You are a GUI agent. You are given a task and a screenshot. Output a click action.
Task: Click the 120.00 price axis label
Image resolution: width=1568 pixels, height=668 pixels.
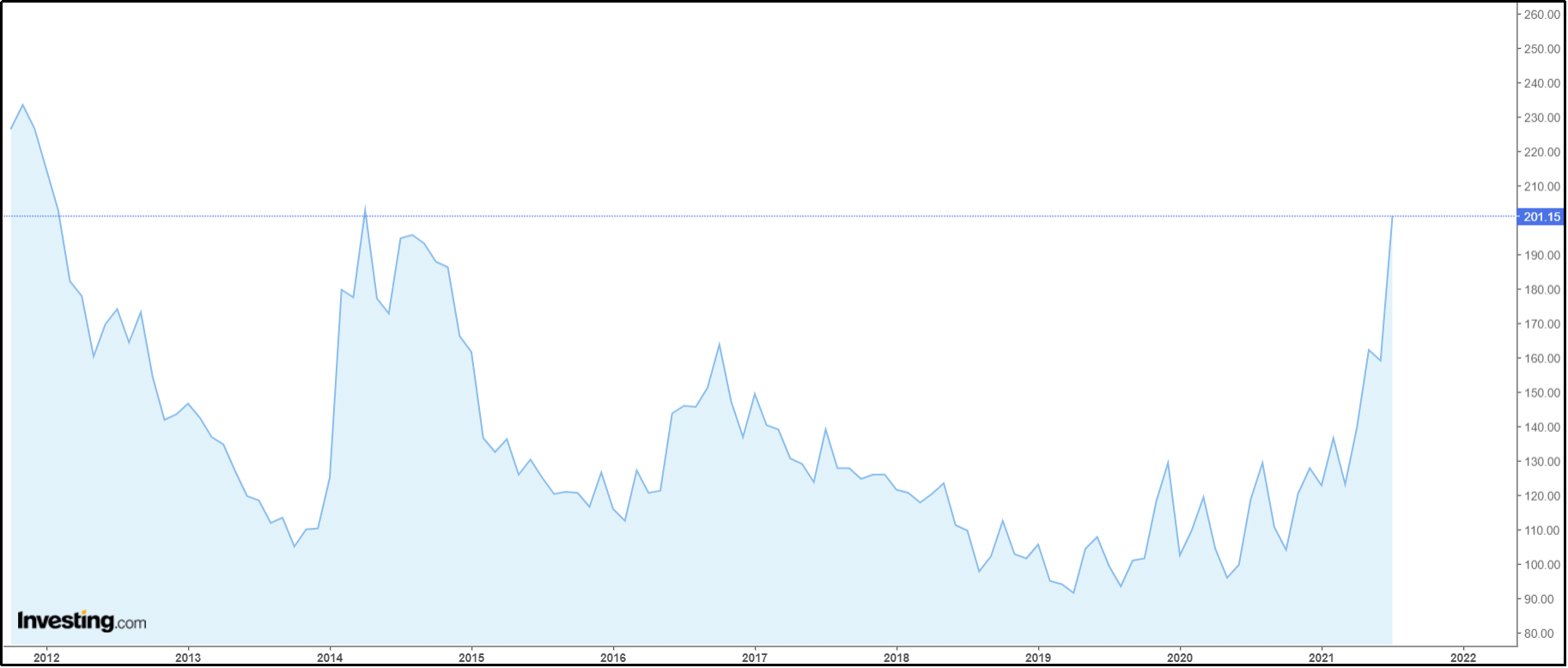point(1542,495)
